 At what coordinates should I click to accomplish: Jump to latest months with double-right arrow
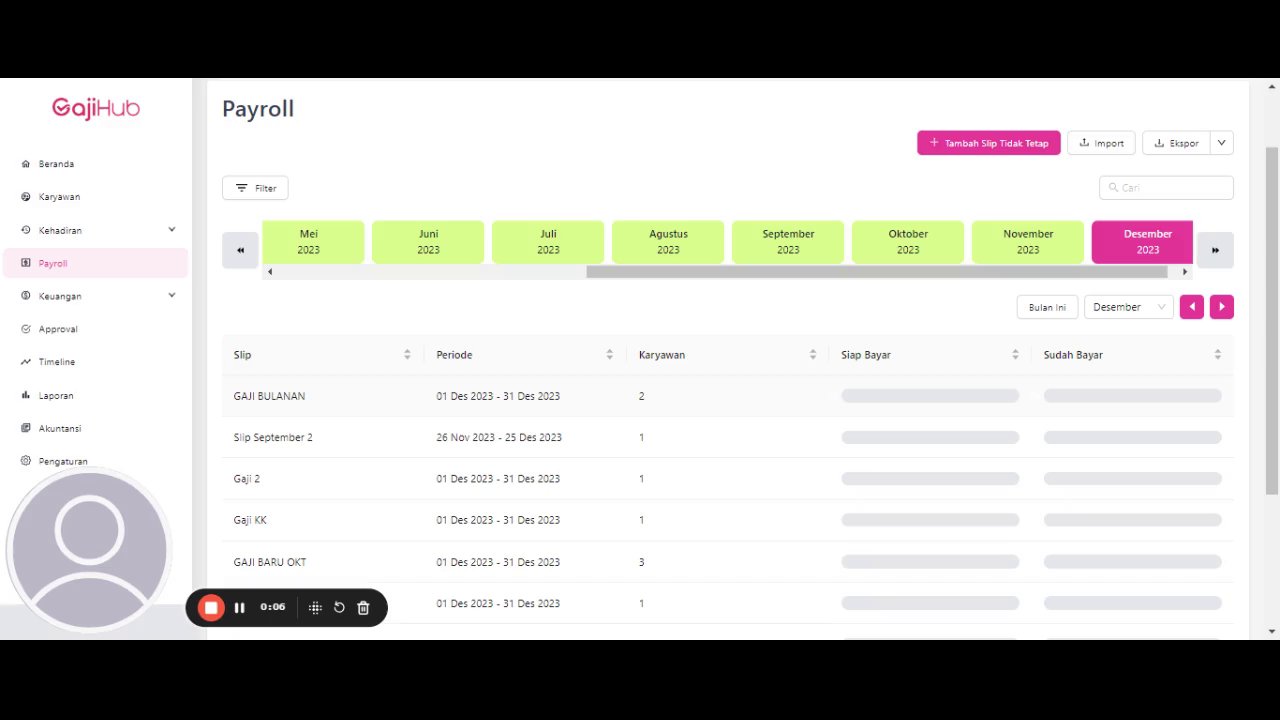pos(1215,250)
